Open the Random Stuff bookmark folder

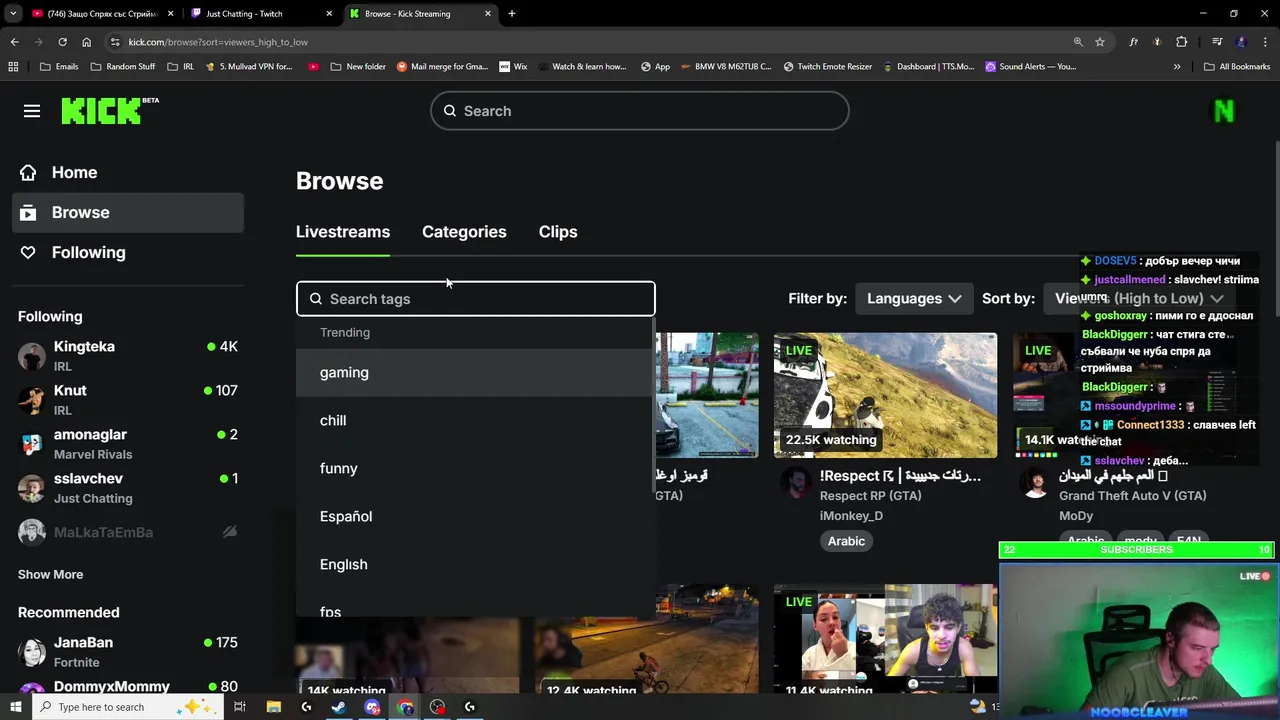(x=122, y=67)
